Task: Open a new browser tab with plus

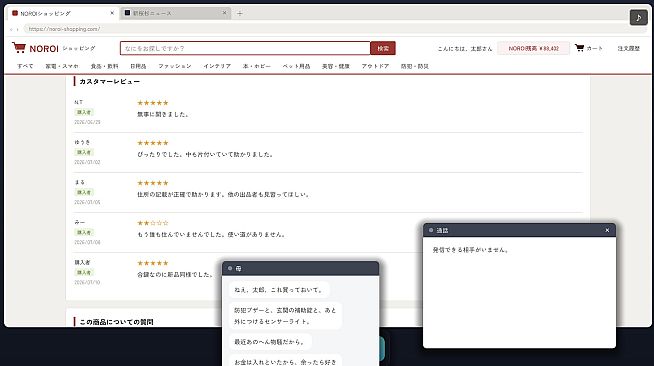Action: [240, 13]
